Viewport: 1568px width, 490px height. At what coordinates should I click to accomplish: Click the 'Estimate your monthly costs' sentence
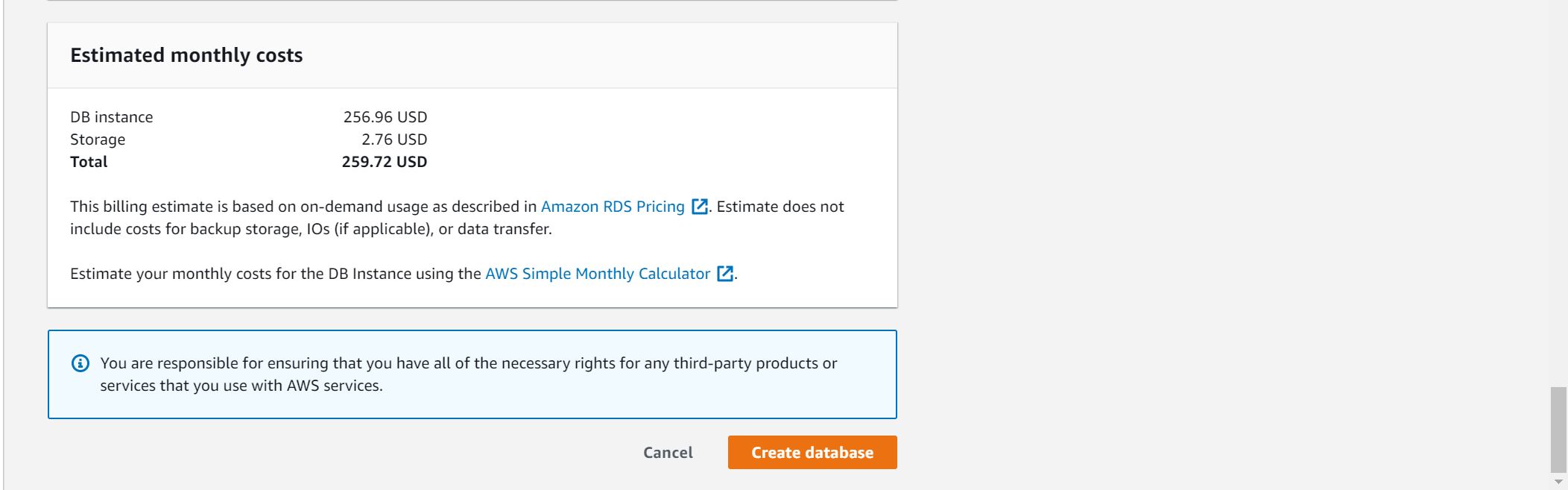pyautogui.click(x=275, y=274)
